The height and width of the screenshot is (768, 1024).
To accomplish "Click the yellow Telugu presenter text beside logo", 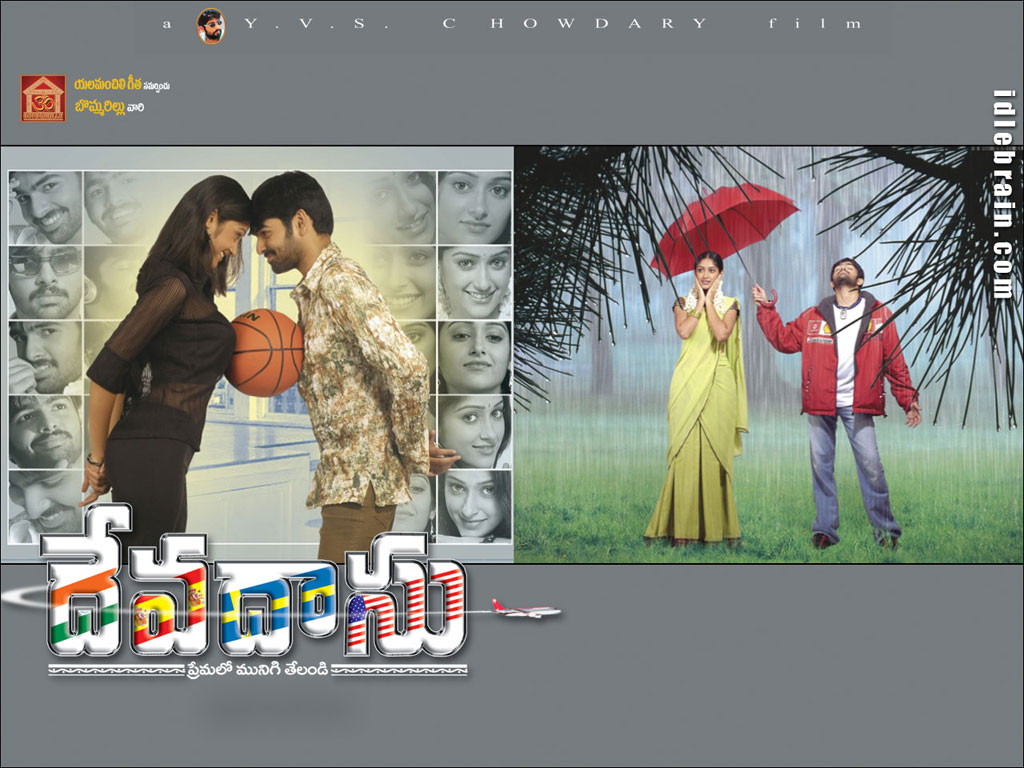I will coord(108,84).
